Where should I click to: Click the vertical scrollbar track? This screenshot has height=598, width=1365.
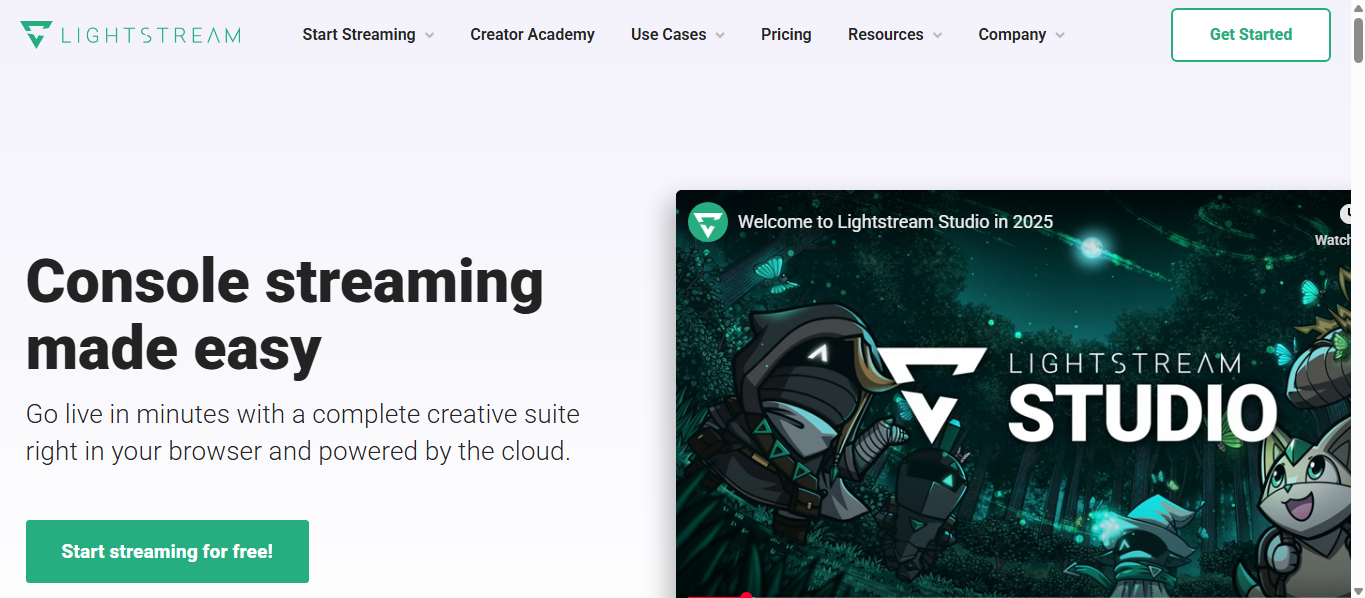coord(1358,300)
